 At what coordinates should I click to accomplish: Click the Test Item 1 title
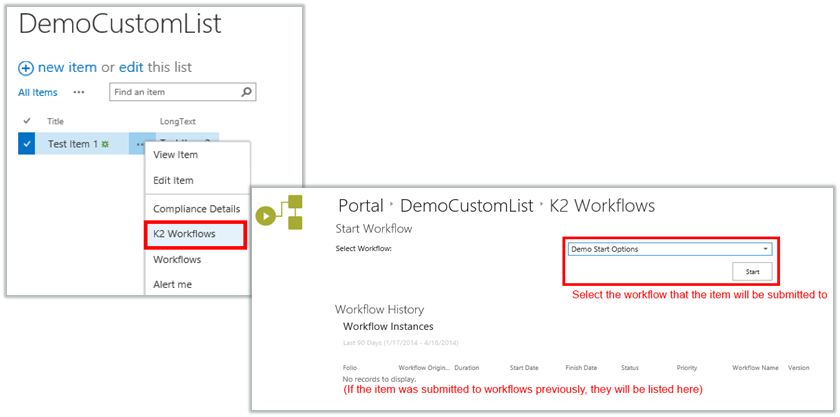[x=73, y=144]
